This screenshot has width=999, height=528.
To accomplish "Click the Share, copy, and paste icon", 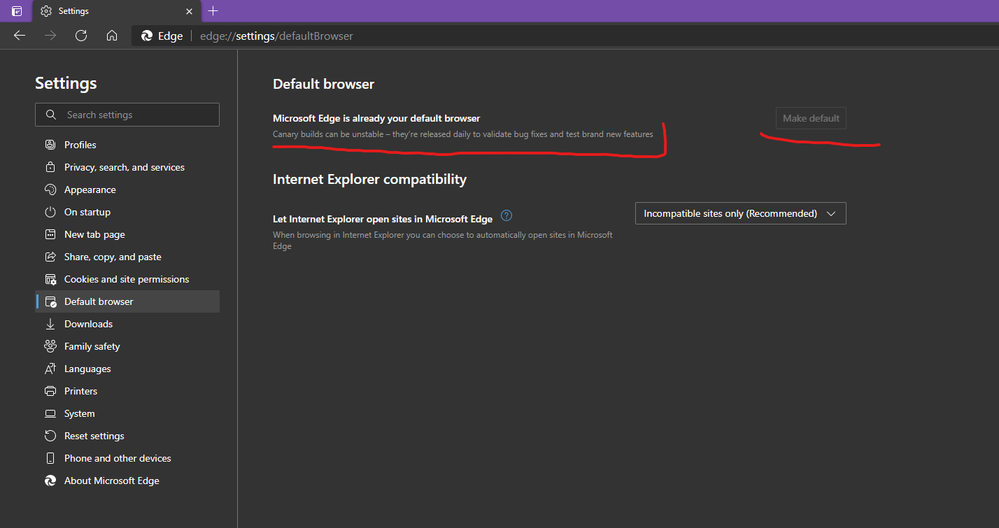I will click(50, 257).
